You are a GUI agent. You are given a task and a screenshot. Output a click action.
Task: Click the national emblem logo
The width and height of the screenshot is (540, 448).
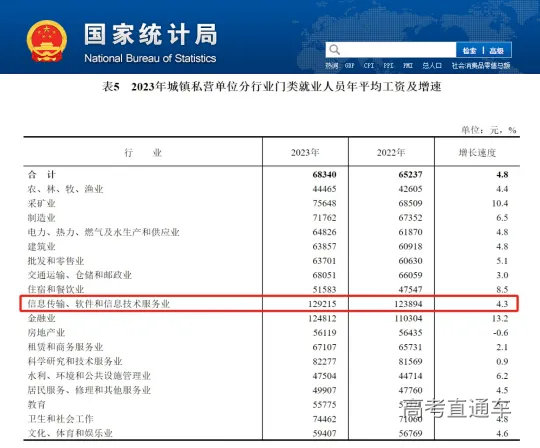47,41
